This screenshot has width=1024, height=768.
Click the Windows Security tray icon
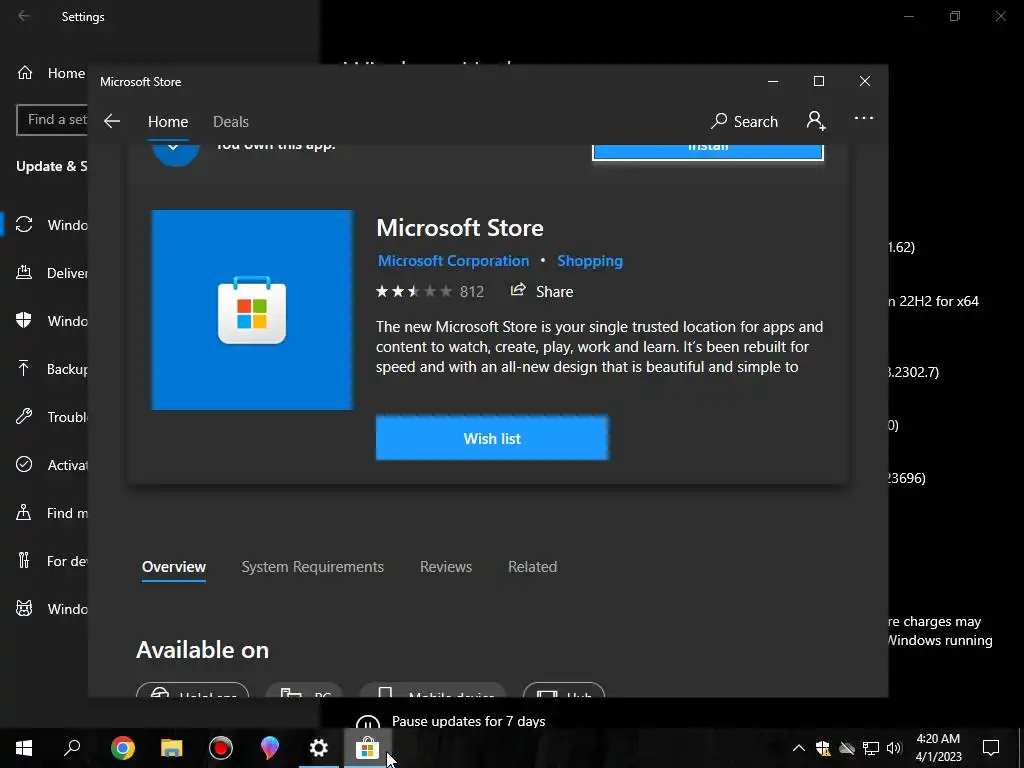coord(823,748)
